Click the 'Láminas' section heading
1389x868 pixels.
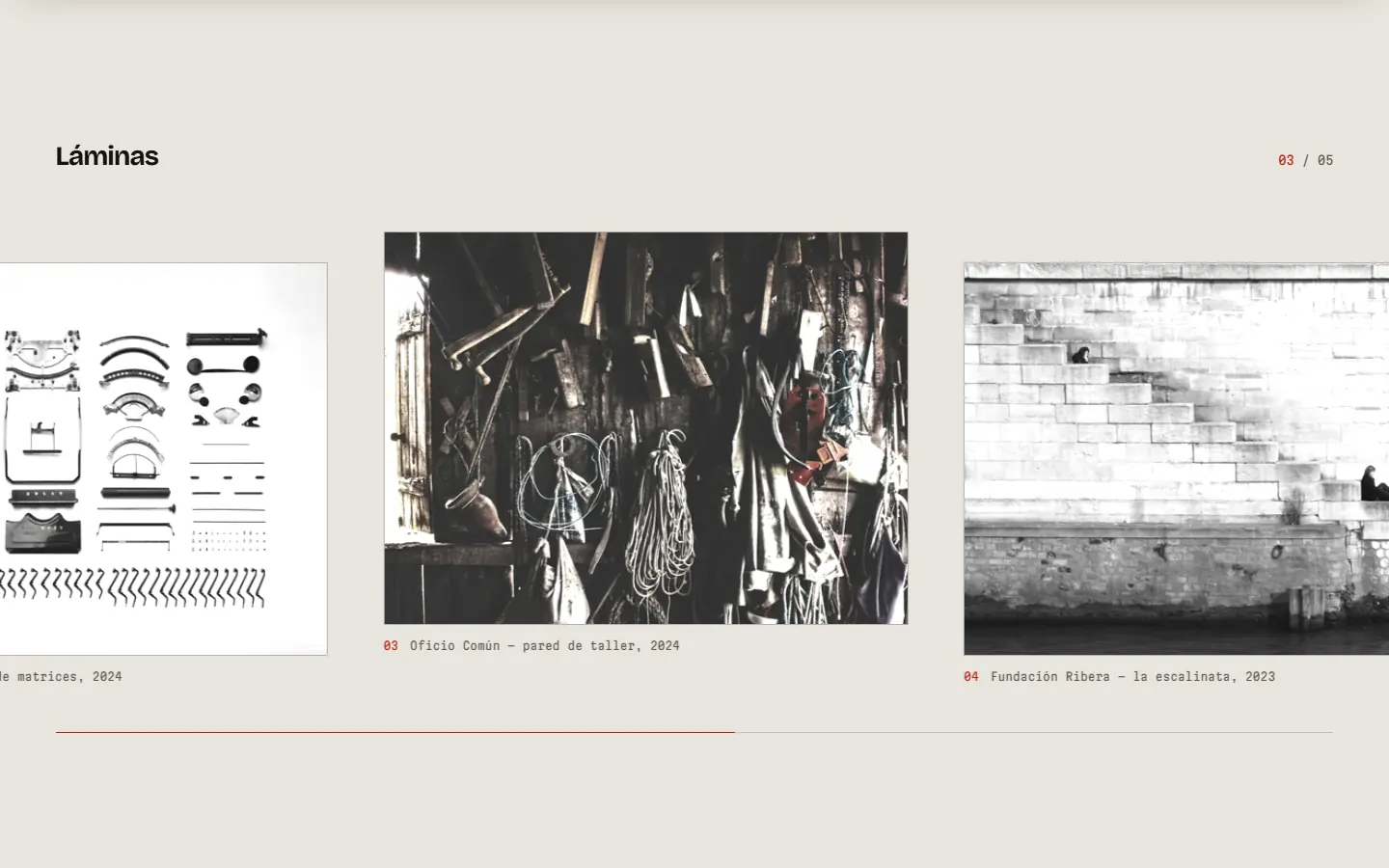(x=107, y=156)
